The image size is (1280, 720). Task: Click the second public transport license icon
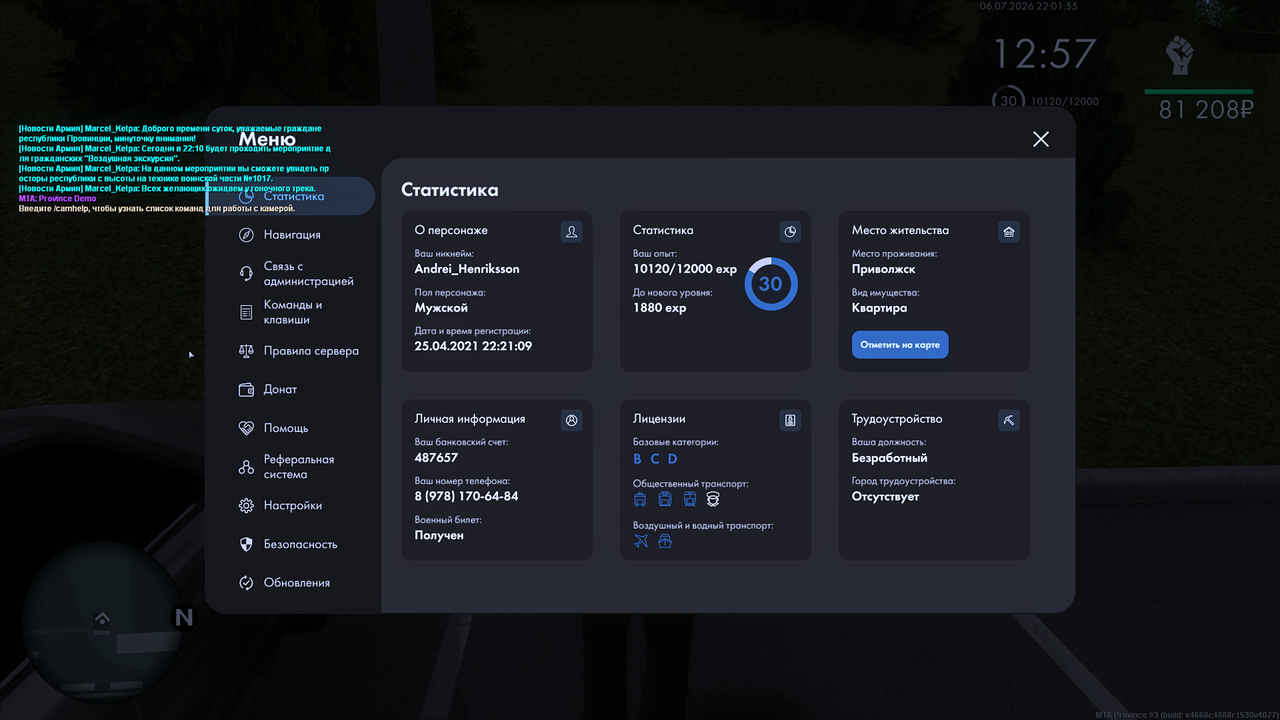click(665, 499)
